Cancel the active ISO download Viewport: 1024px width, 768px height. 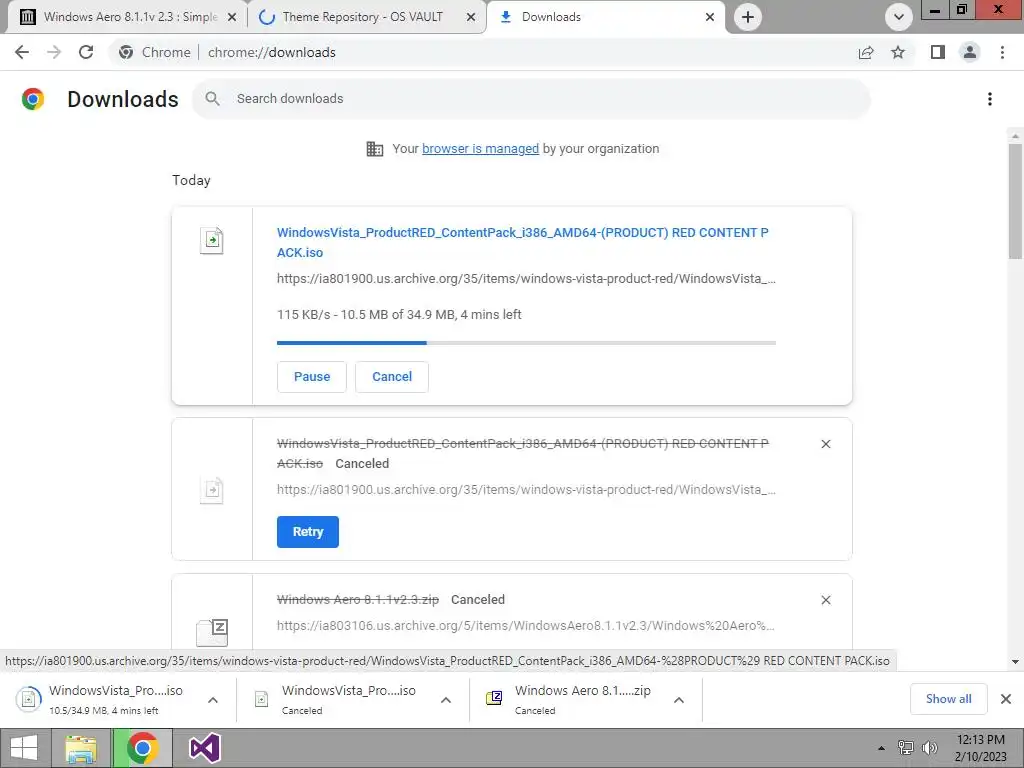click(x=392, y=377)
